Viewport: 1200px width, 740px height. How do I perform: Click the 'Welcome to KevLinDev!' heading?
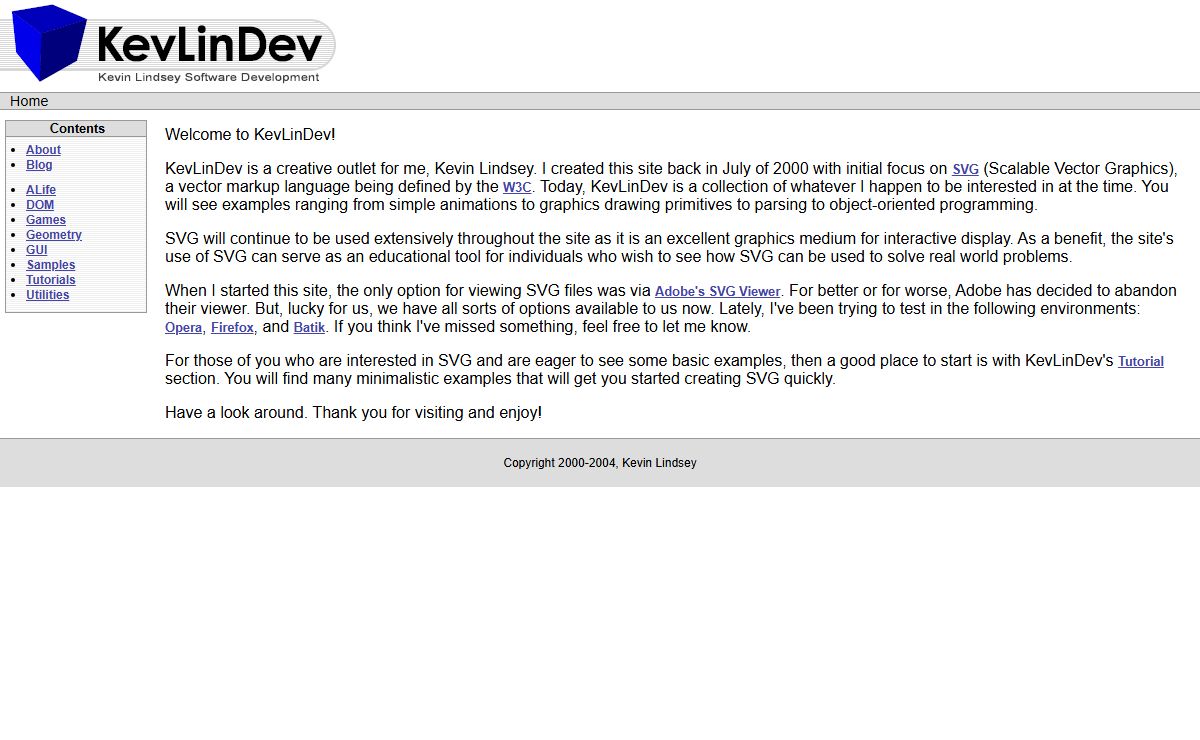coord(250,134)
